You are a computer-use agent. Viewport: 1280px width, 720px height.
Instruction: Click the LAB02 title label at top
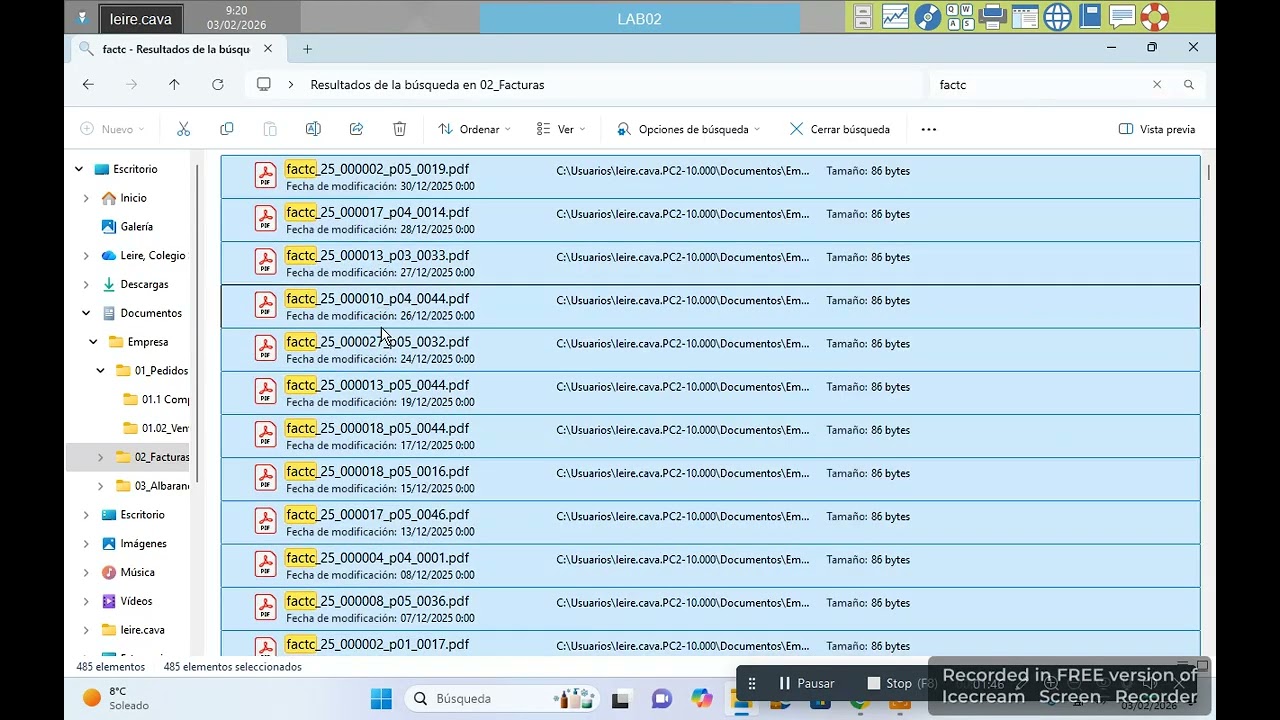tap(639, 19)
